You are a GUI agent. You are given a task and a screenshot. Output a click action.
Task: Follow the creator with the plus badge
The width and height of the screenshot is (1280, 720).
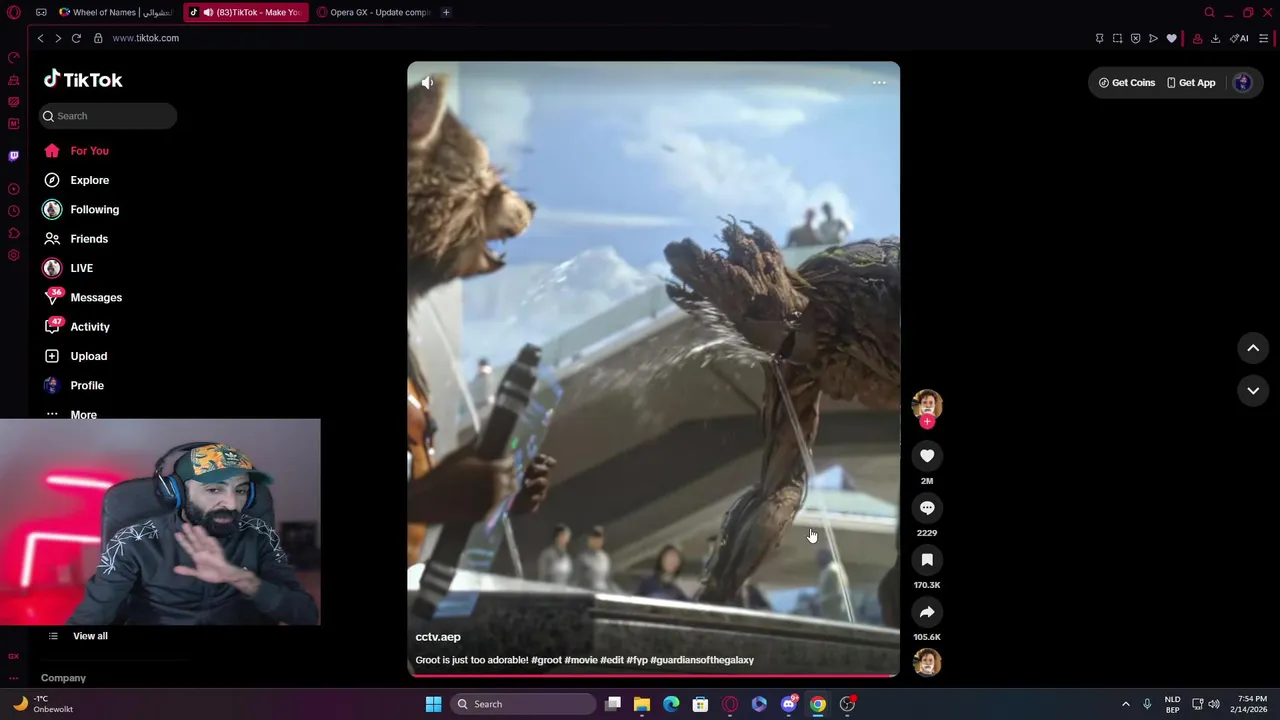point(927,422)
